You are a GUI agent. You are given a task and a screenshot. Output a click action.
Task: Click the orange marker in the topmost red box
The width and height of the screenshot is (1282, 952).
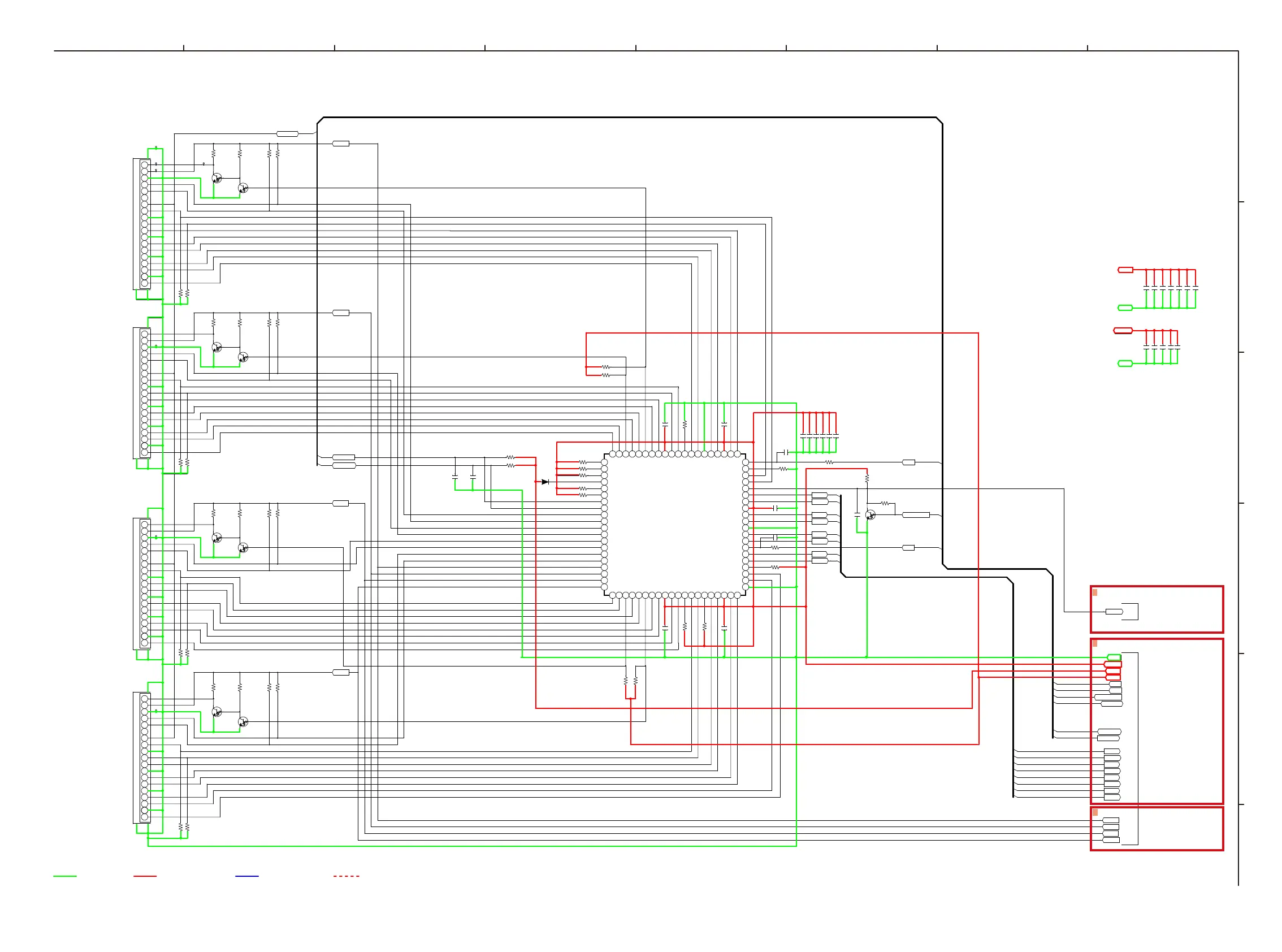pyautogui.click(x=1094, y=592)
